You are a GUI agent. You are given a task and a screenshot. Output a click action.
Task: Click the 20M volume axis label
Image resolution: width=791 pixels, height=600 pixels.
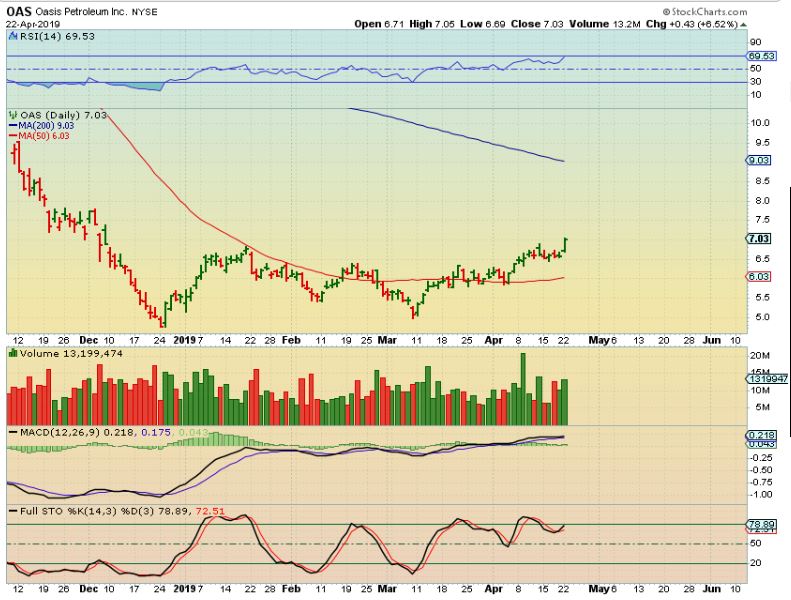click(760, 356)
